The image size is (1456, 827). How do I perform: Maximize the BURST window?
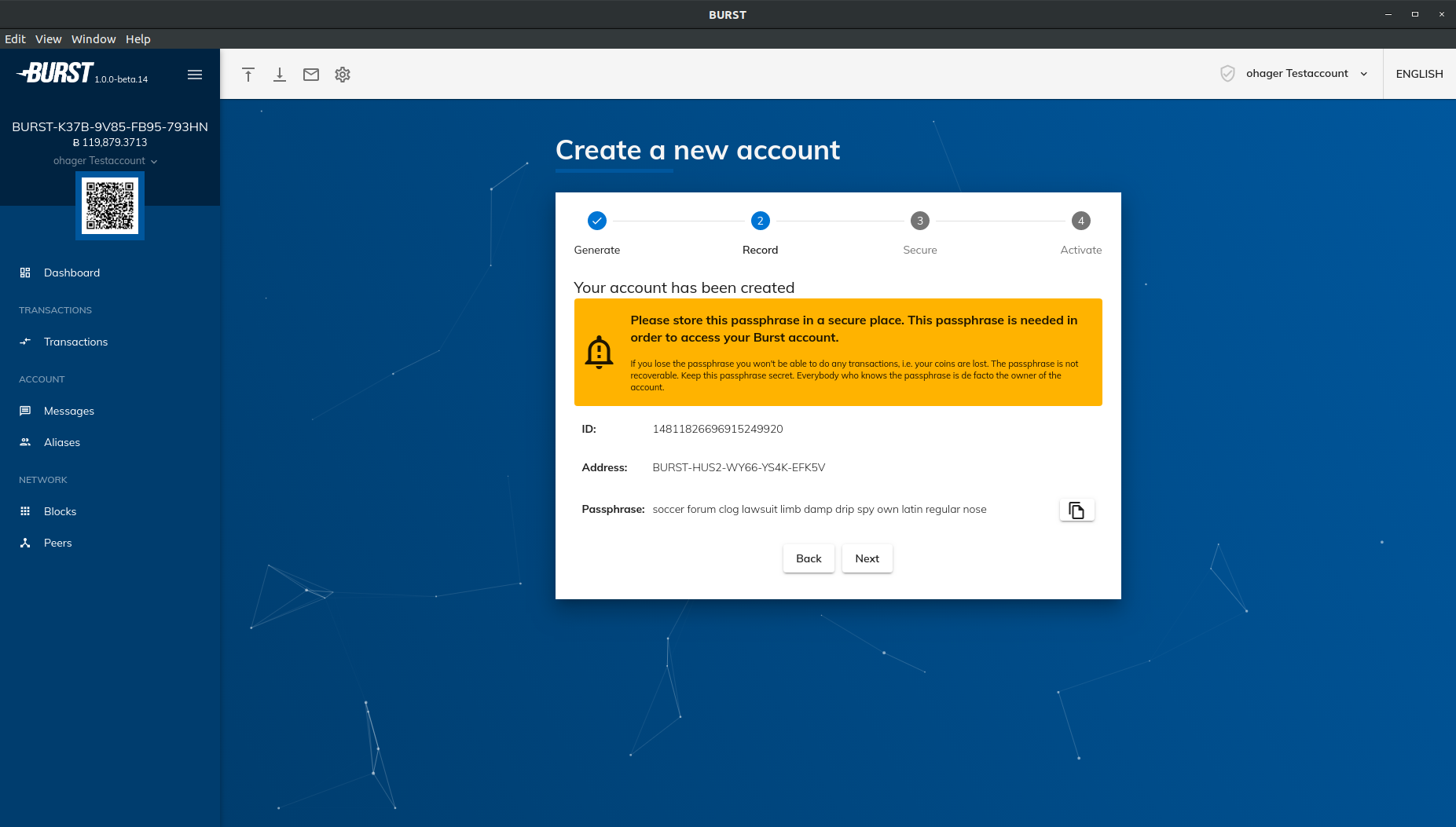coord(1415,14)
